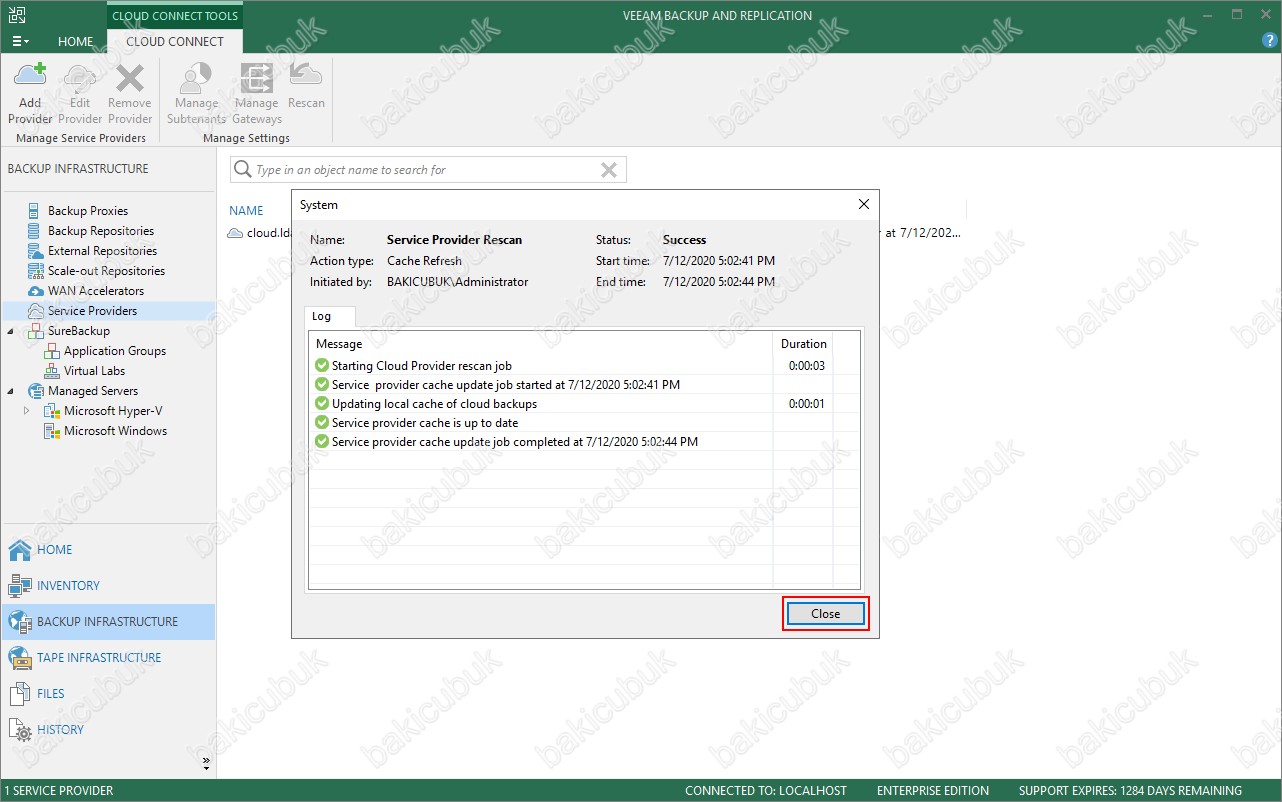The image size is (1282, 802).
Task: Click the 'Cache Refresh' action type value
Action: tap(424, 261)
